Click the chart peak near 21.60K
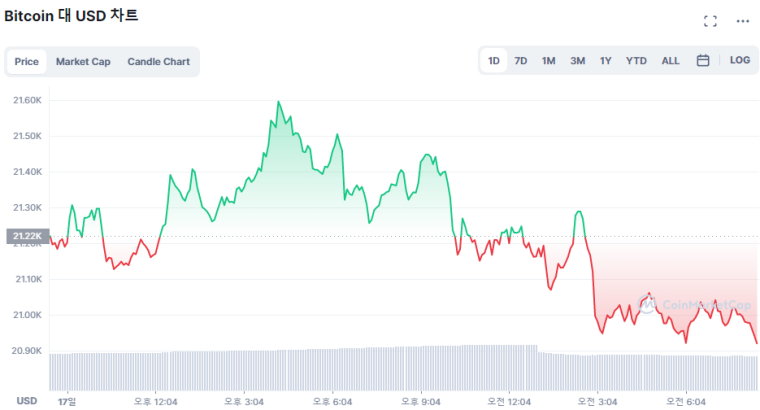Screen dimensions: 760x410 278,102
